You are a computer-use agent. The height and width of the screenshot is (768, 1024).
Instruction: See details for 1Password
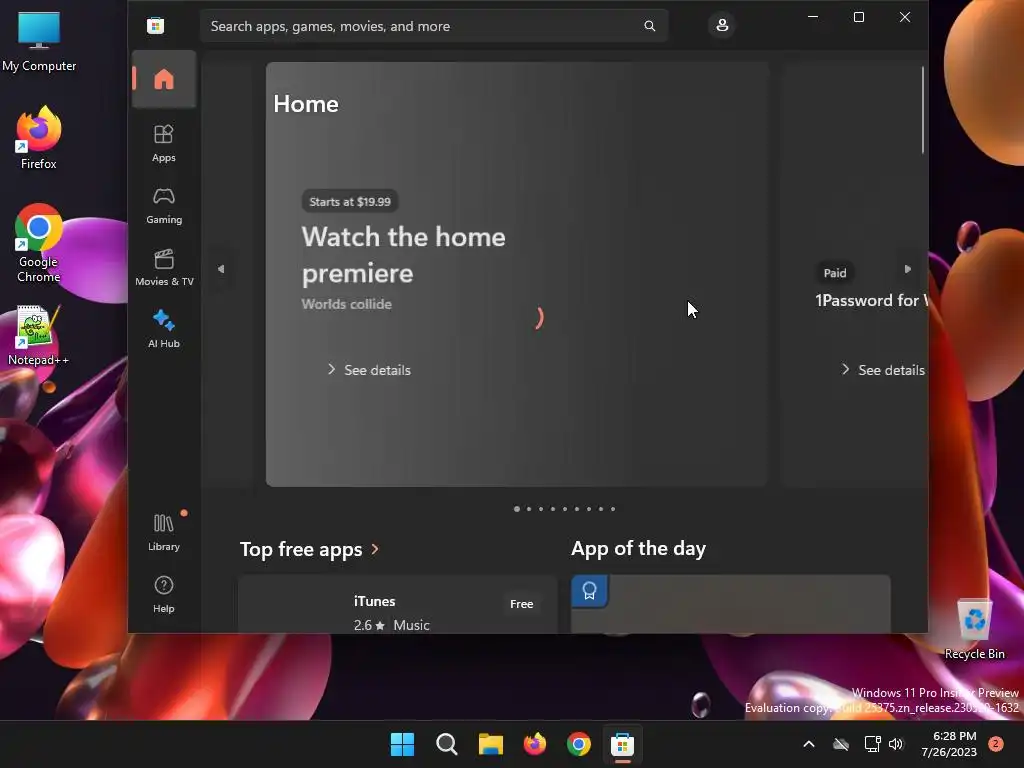click(x=884, y=370)
